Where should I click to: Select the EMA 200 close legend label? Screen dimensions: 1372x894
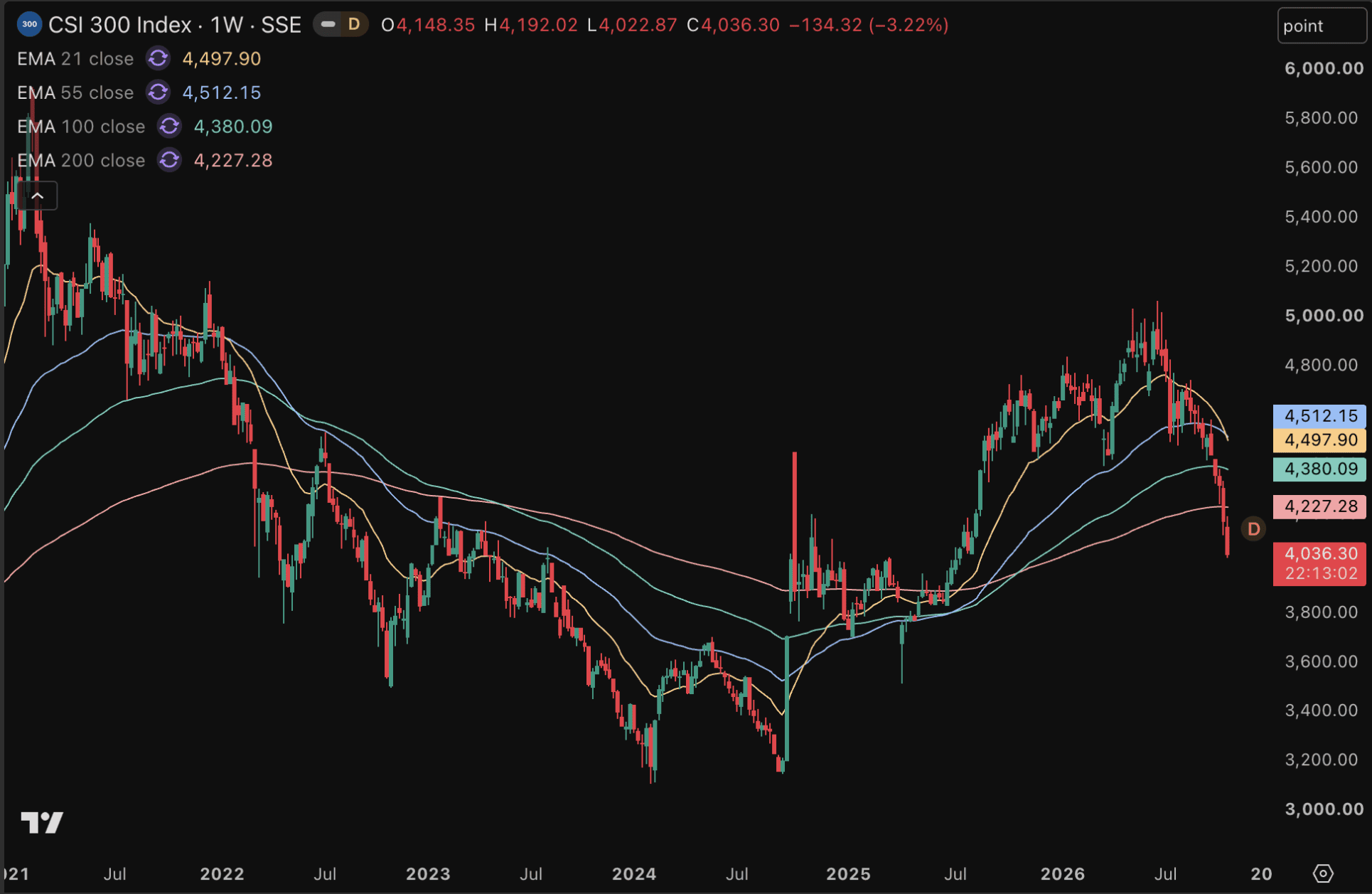(81, 160)
